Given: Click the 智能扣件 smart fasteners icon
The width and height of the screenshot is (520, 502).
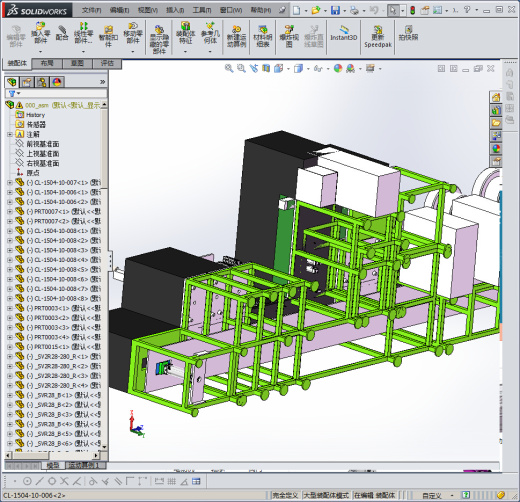Looking at the screenshot, I should pos(108,36).
